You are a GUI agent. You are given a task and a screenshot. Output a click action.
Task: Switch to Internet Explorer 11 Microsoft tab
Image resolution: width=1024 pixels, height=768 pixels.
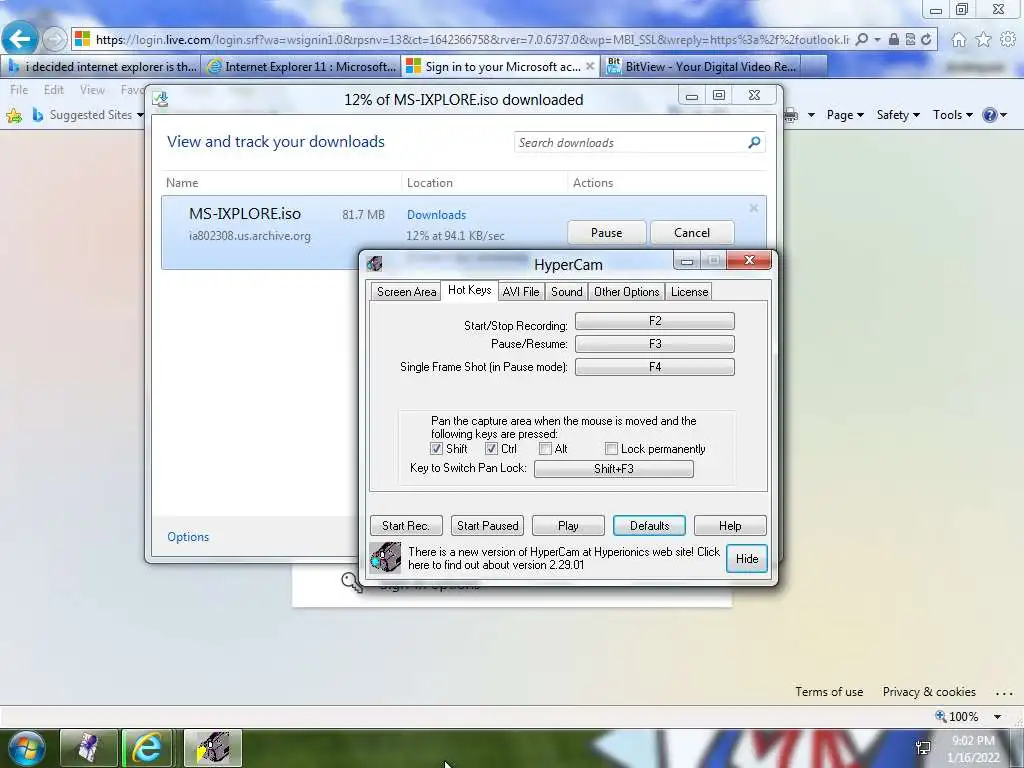click(x=301, y=66)
